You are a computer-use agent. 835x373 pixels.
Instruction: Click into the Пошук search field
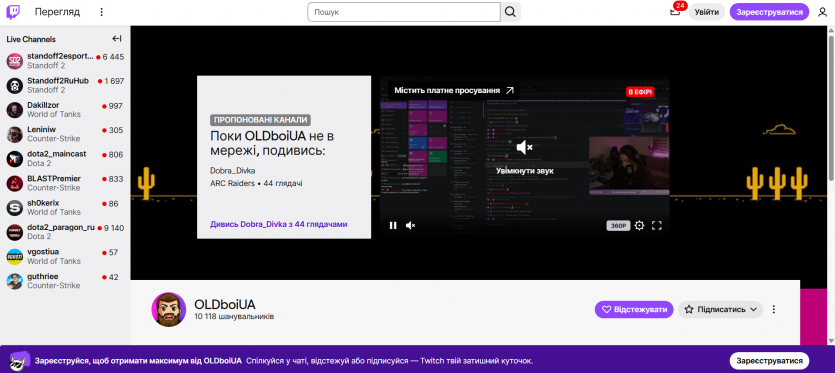404,12
